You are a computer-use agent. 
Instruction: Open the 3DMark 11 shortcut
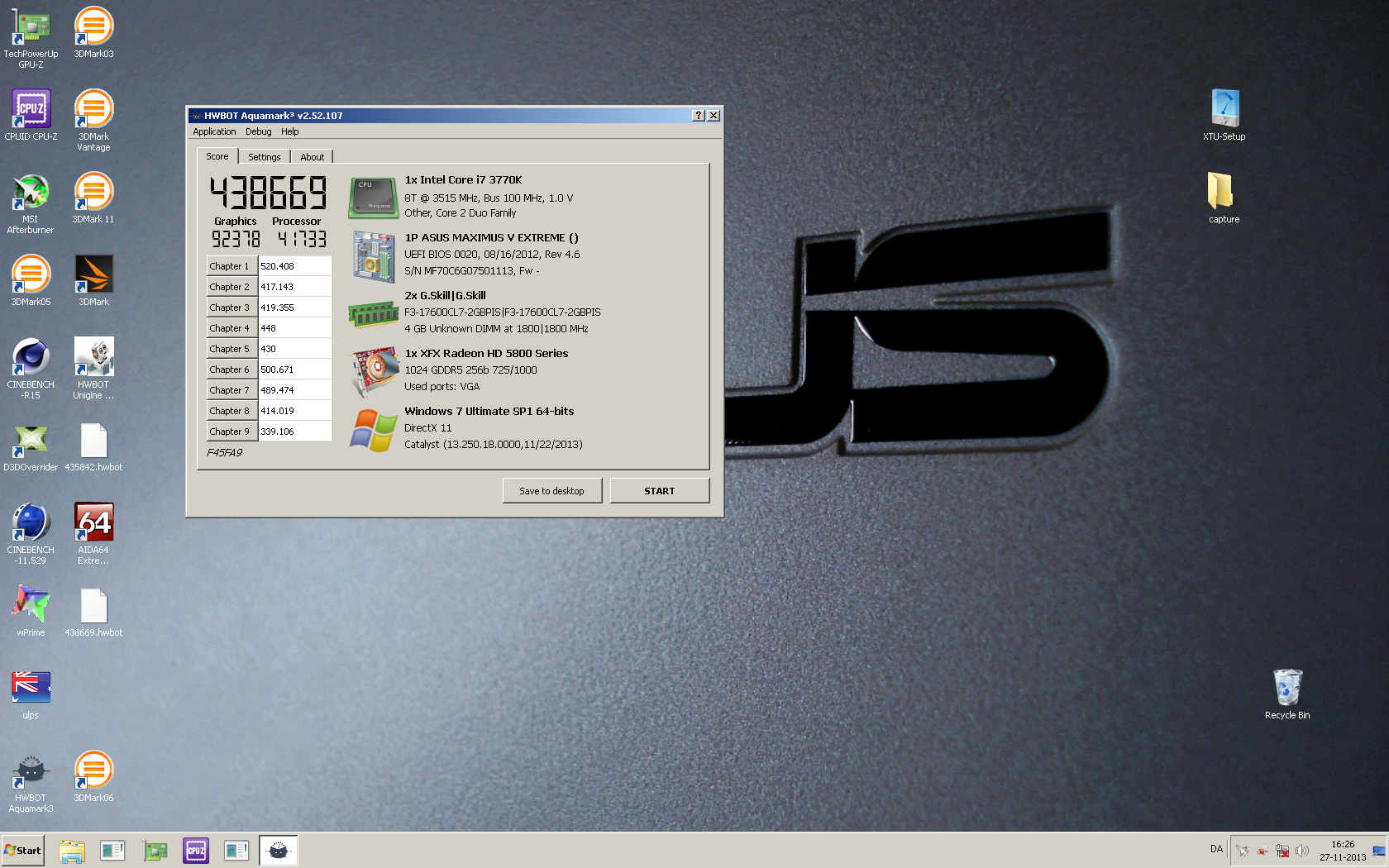[x=93, y=198]
